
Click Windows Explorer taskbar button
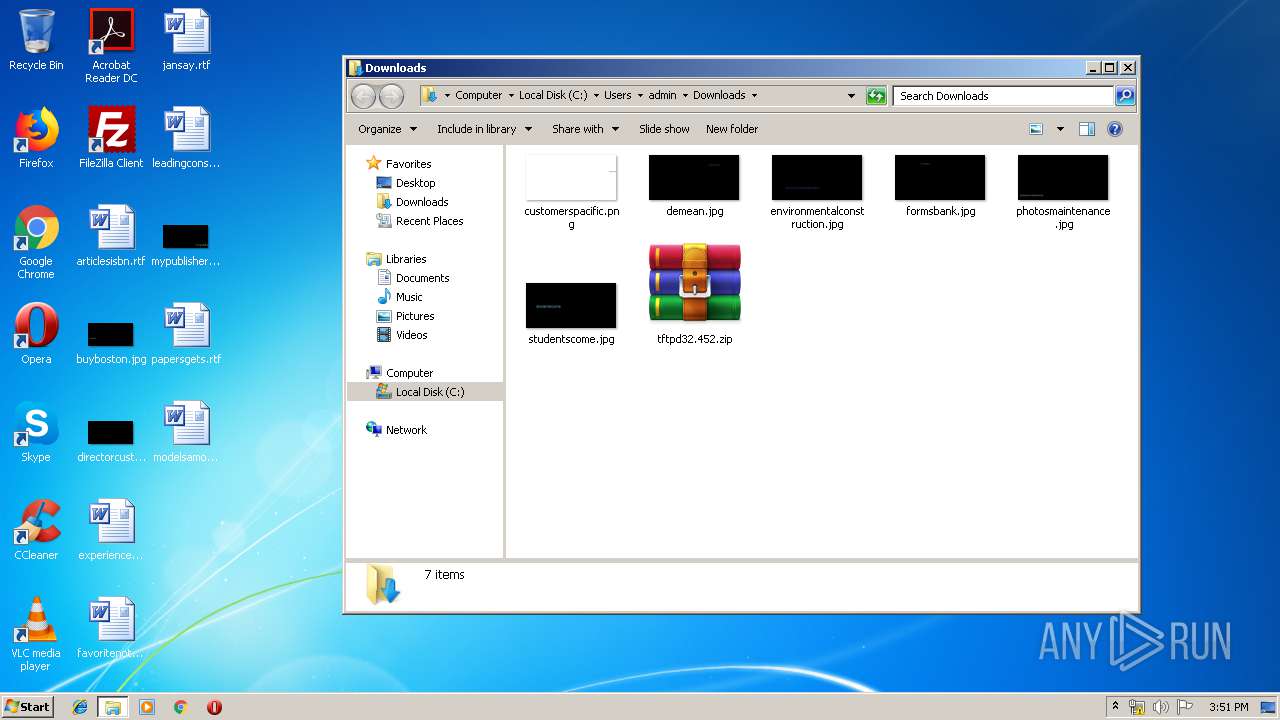pyautogui.click(x=112, y=707)
